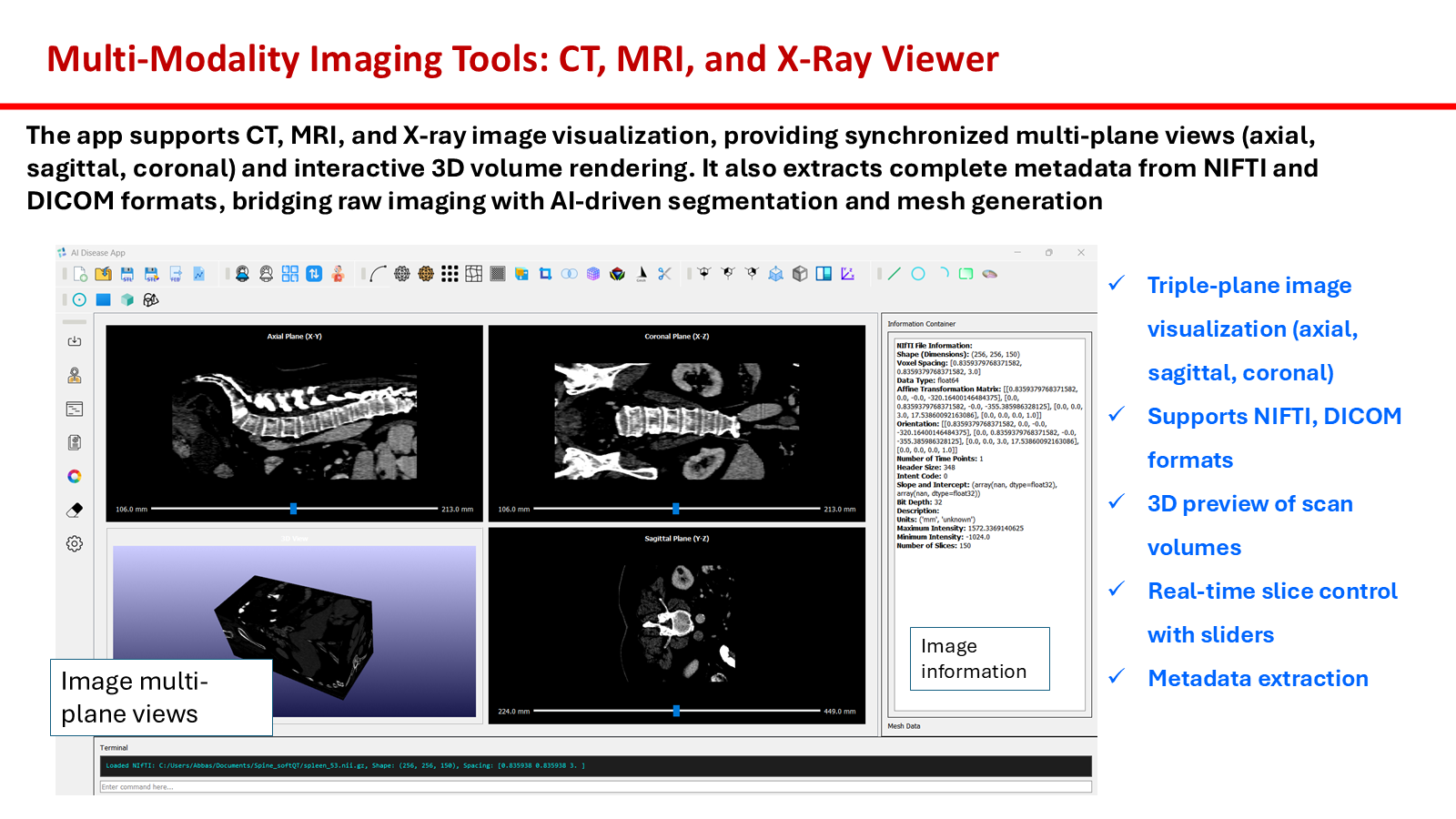Click the black dot-grid points icon
This screenshot has width=1456, height=819.
(x=450, y=274)
